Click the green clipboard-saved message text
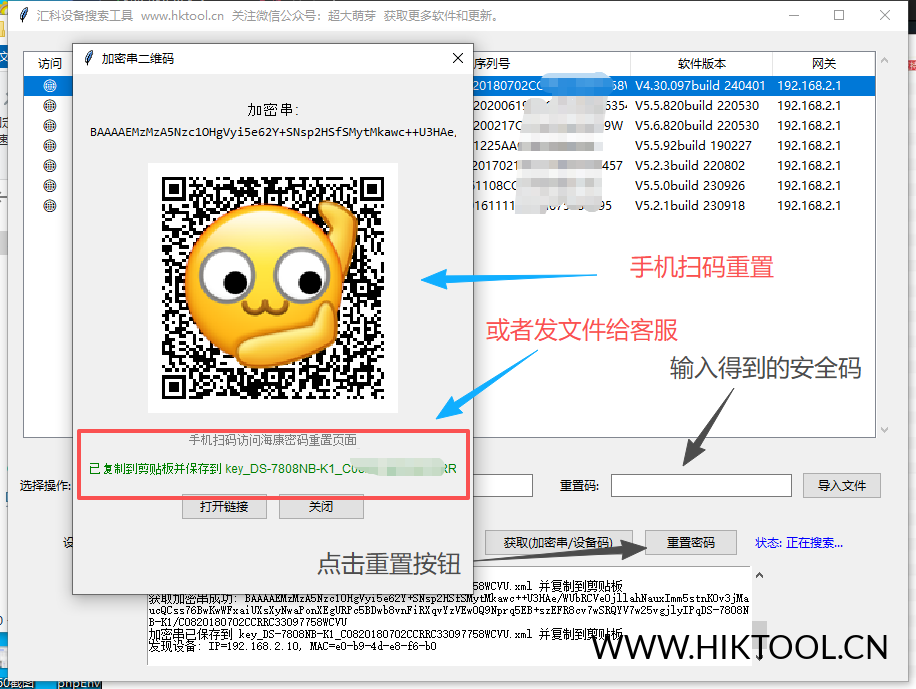The image size is (916, 689). click(x=273, y=469)
